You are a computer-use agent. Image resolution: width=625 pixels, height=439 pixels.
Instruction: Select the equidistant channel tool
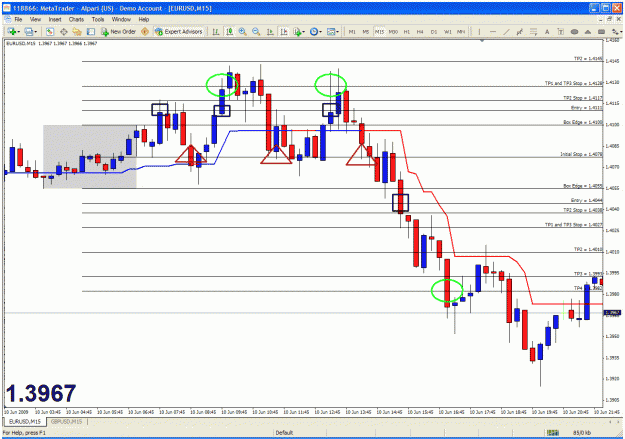tap(520, 31)
